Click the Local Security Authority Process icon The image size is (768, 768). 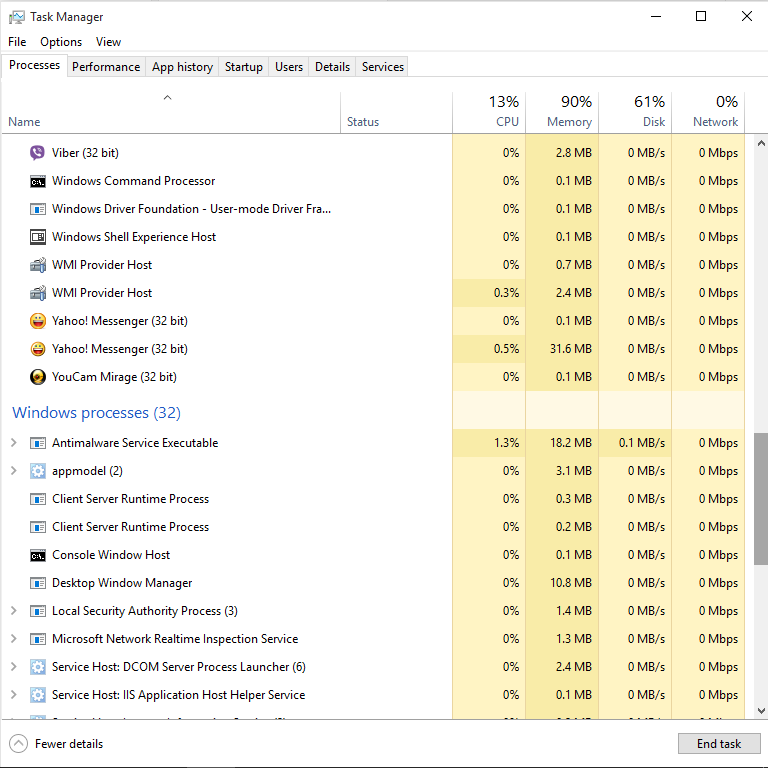coord(38,611)
